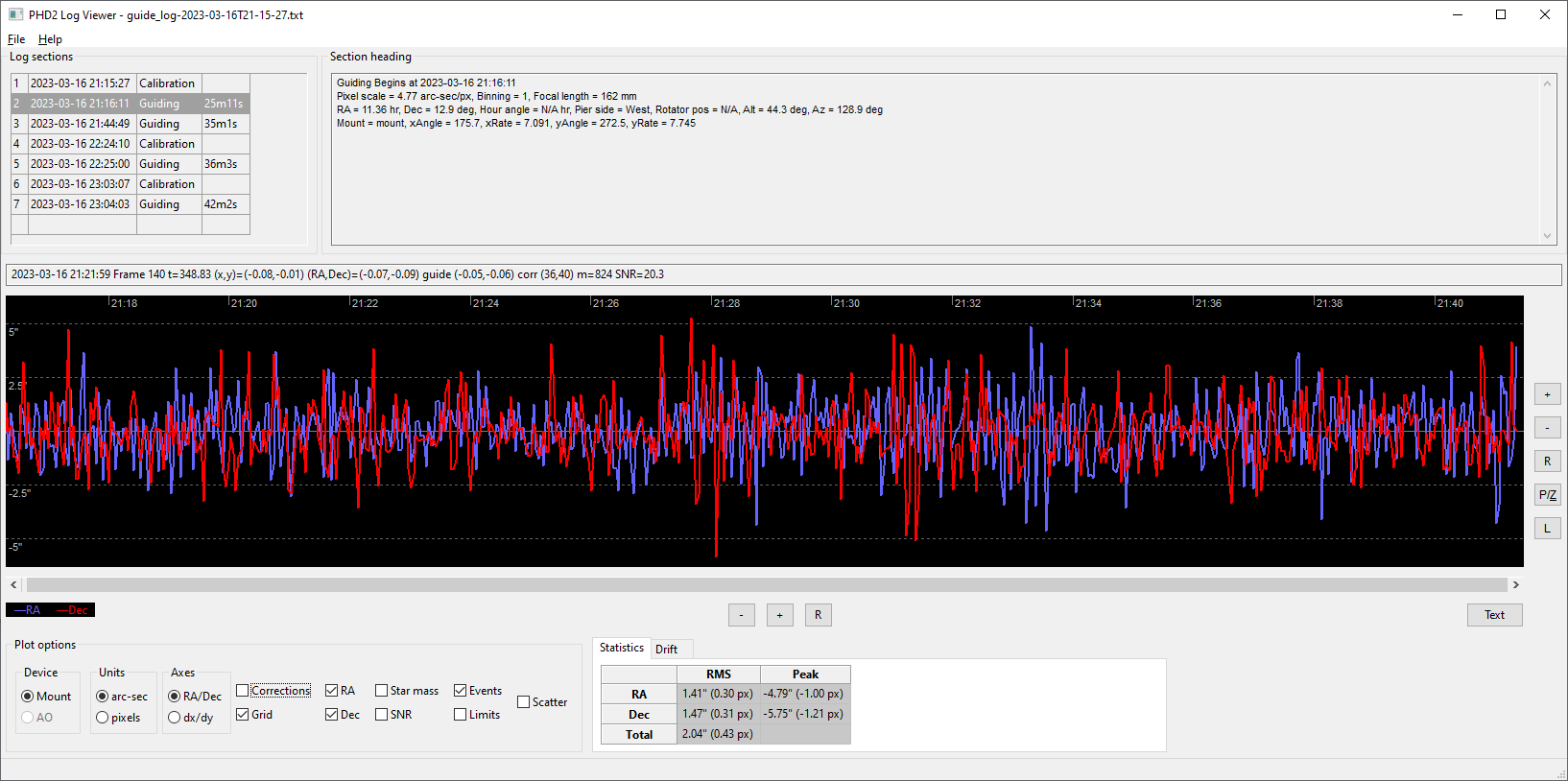Click the RMS column header
The height and width of the screenshot is (781, 1568).
718,674
